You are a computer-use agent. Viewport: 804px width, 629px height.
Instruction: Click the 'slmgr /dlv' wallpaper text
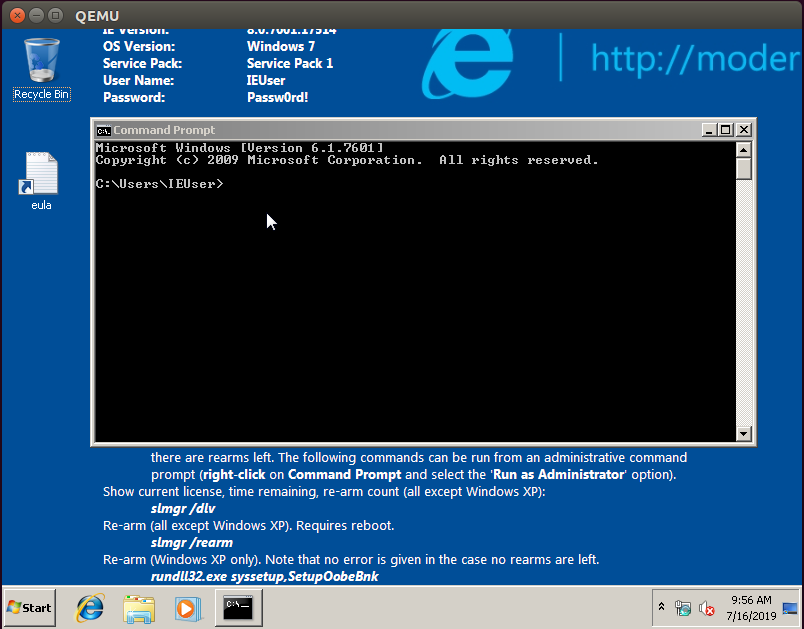coord(183,509)
